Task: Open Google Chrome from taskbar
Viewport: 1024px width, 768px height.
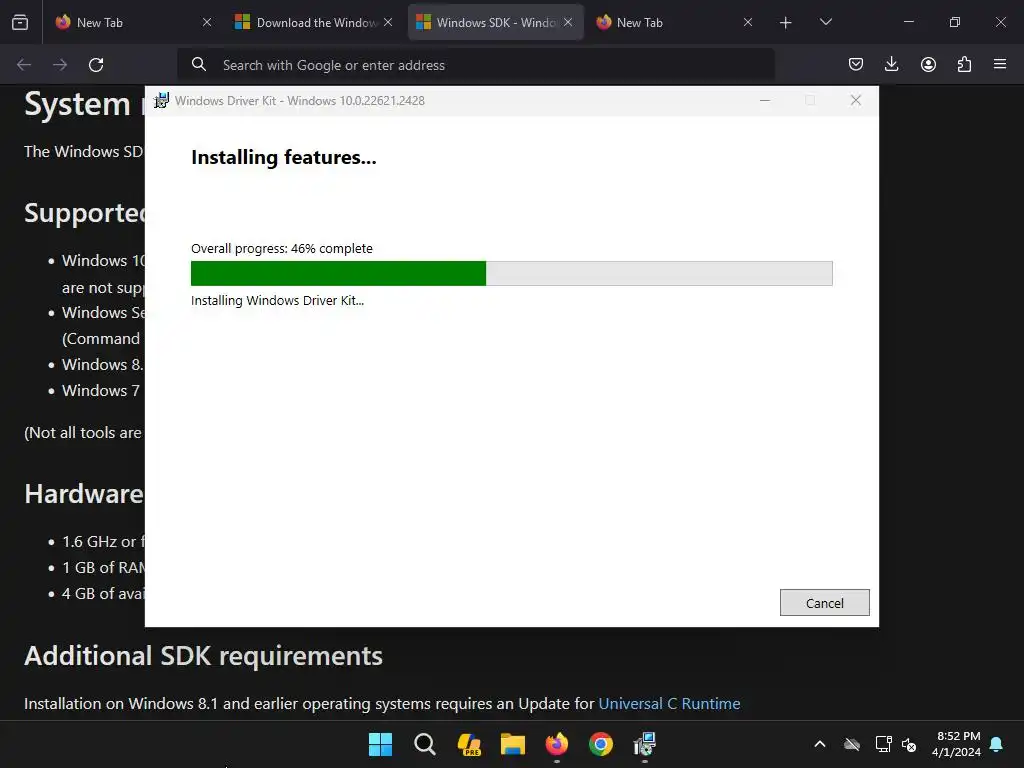Action: (601, 744)
